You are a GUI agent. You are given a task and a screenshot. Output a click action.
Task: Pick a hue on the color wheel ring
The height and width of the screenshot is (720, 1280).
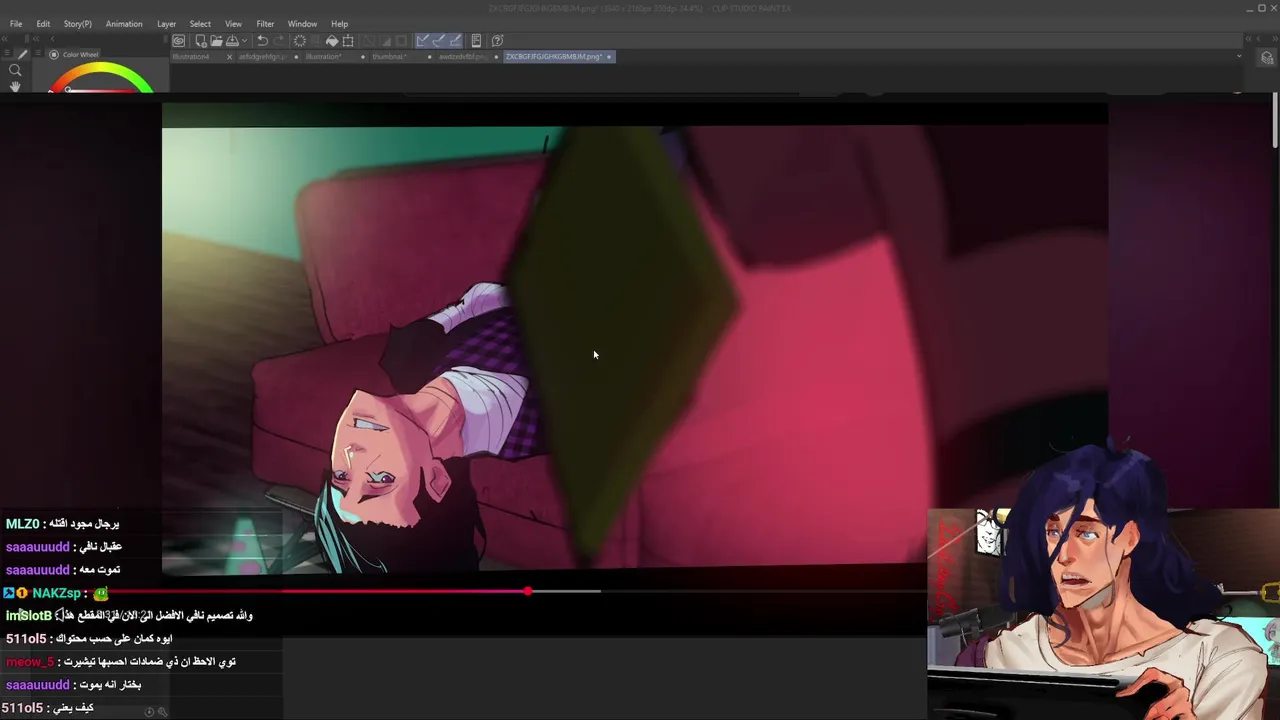100,69
